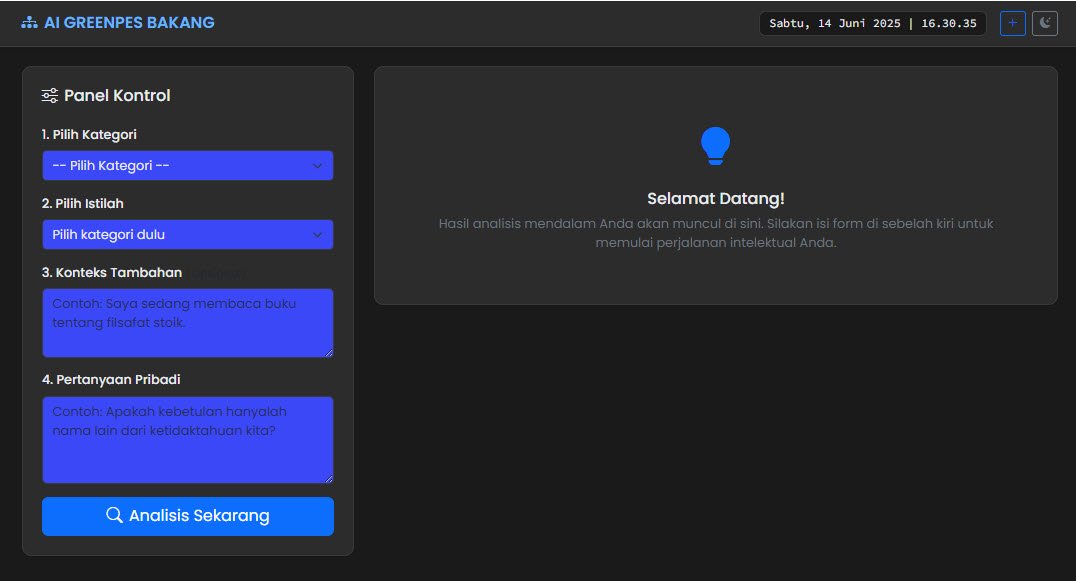The height and width of the screenshot is (581, 1076).
Task: Click the date and time display
Action: point(872,23)
